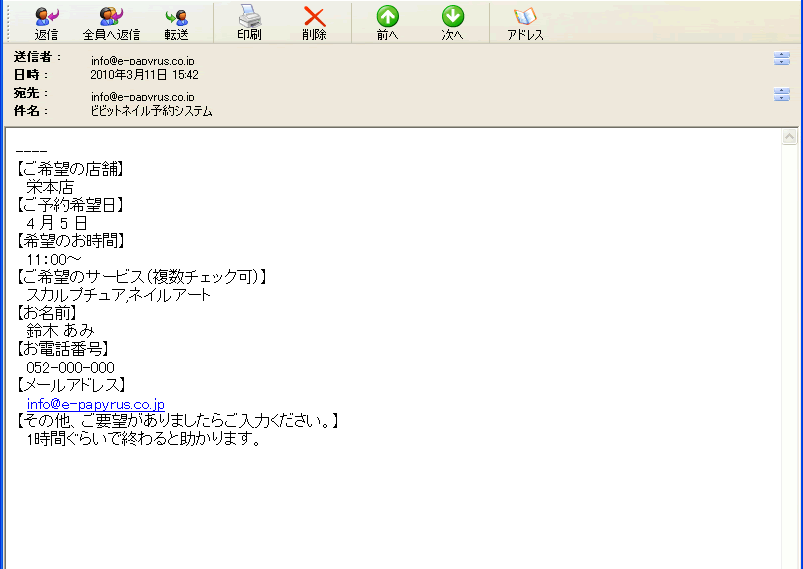The image size is (803, 569).
Task: Click the 返信 (Reply) toolbar icon
Action: pos(47,23)
